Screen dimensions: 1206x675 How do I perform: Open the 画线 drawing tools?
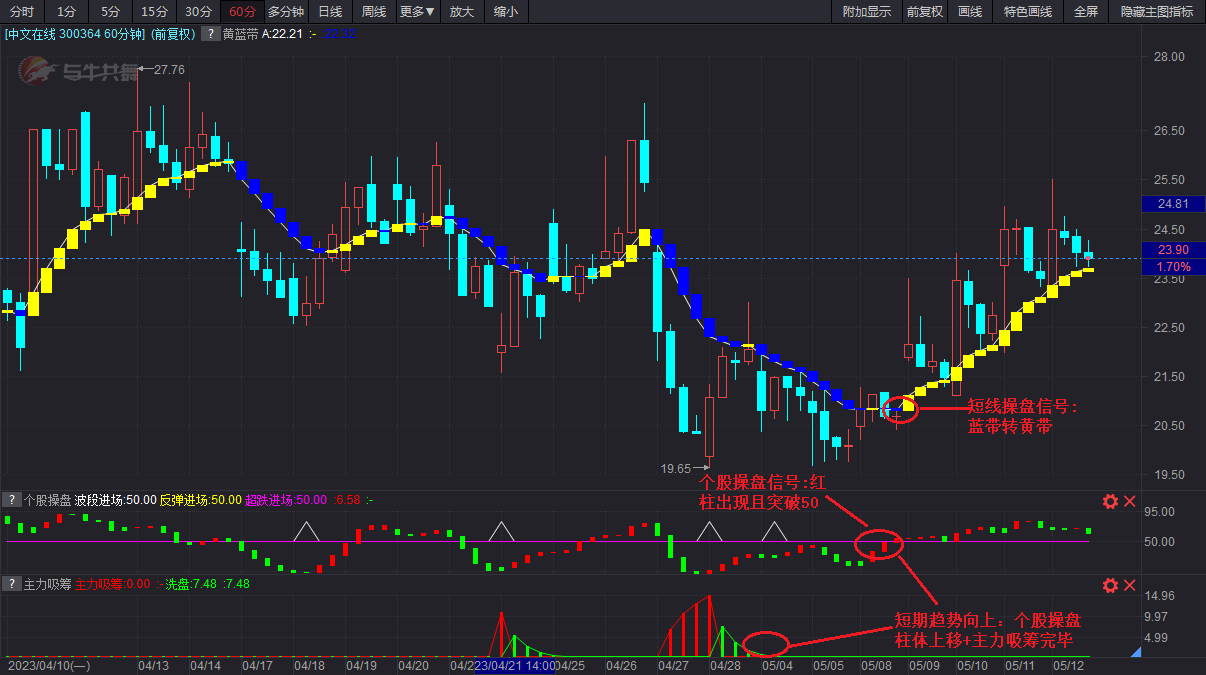pos(970,12)
